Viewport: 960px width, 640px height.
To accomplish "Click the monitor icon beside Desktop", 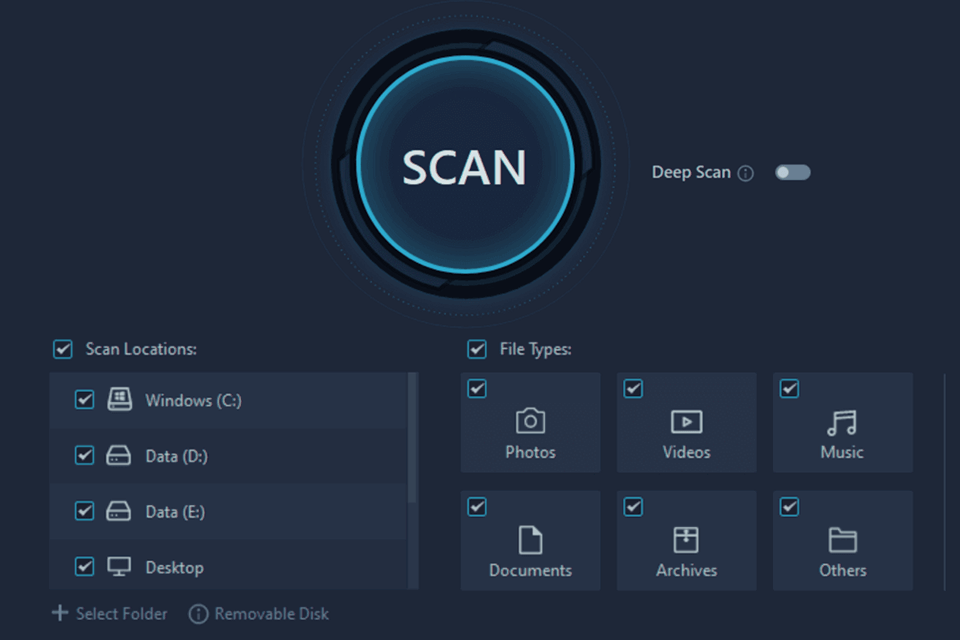I will tap(121, 567).
